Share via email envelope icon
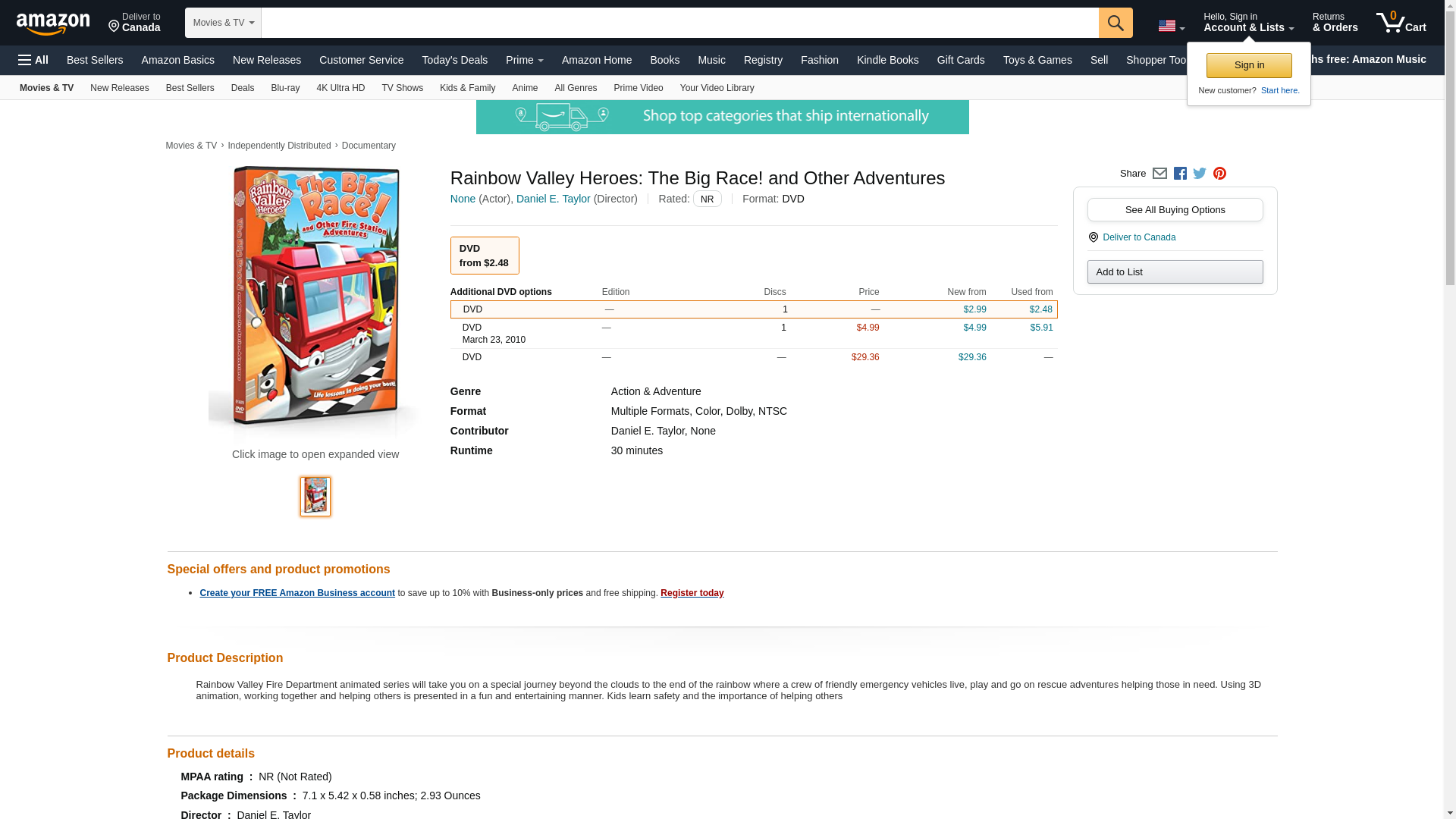 1159,174
